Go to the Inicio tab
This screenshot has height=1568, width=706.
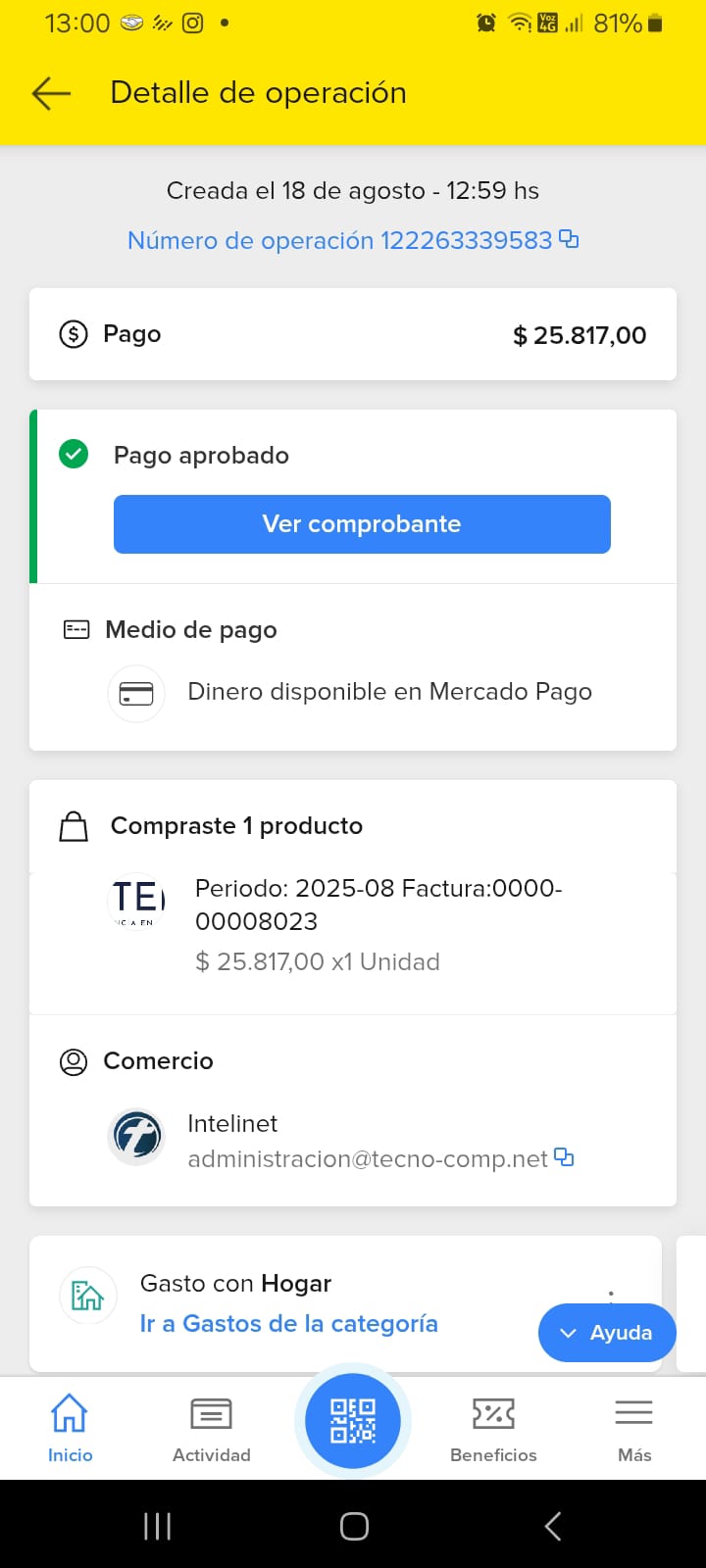70,1429
